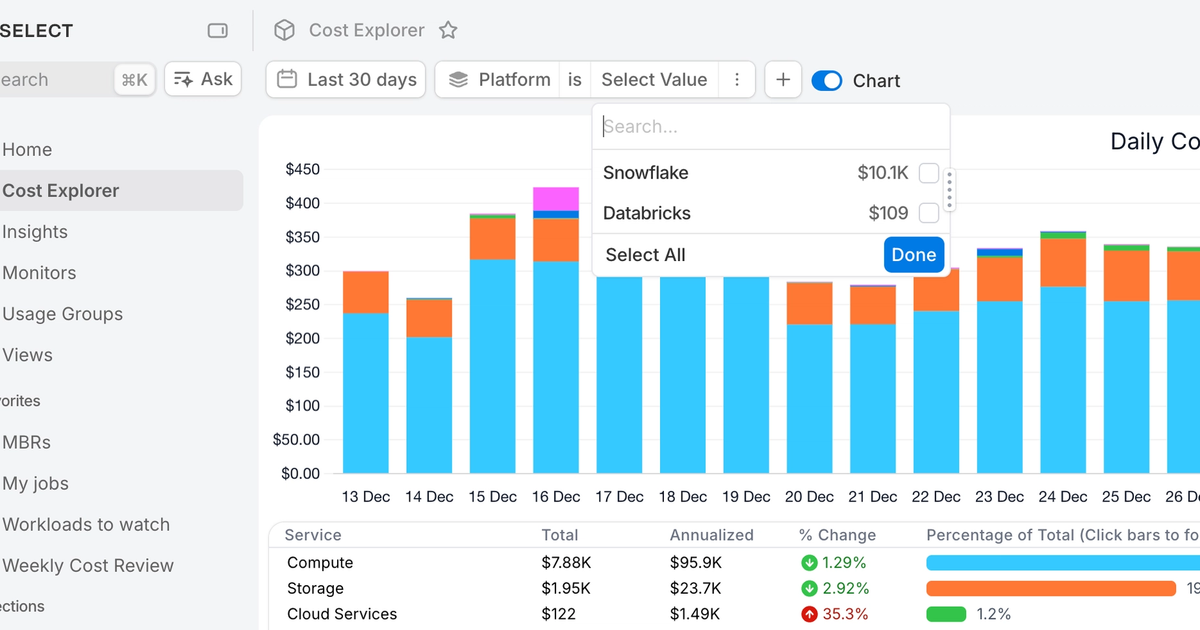Click the calendar icon on the date filter
The height and width of the screenshot is (630, 1200).
click(287, 79)
